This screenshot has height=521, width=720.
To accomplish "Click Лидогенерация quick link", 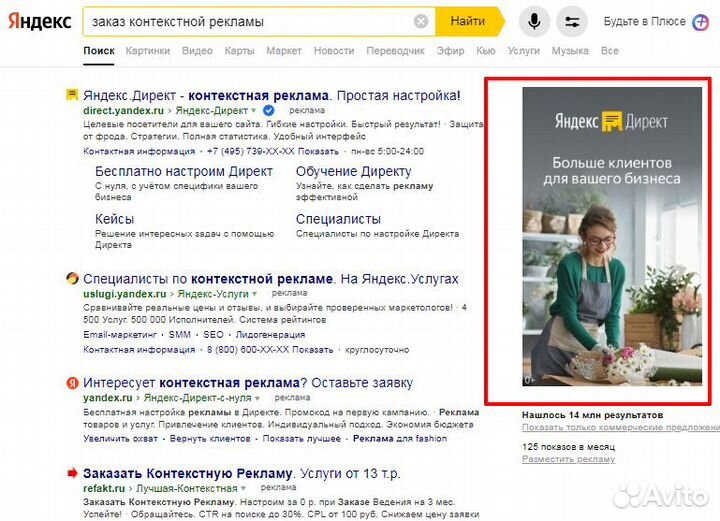I will [x=270, y=335].
